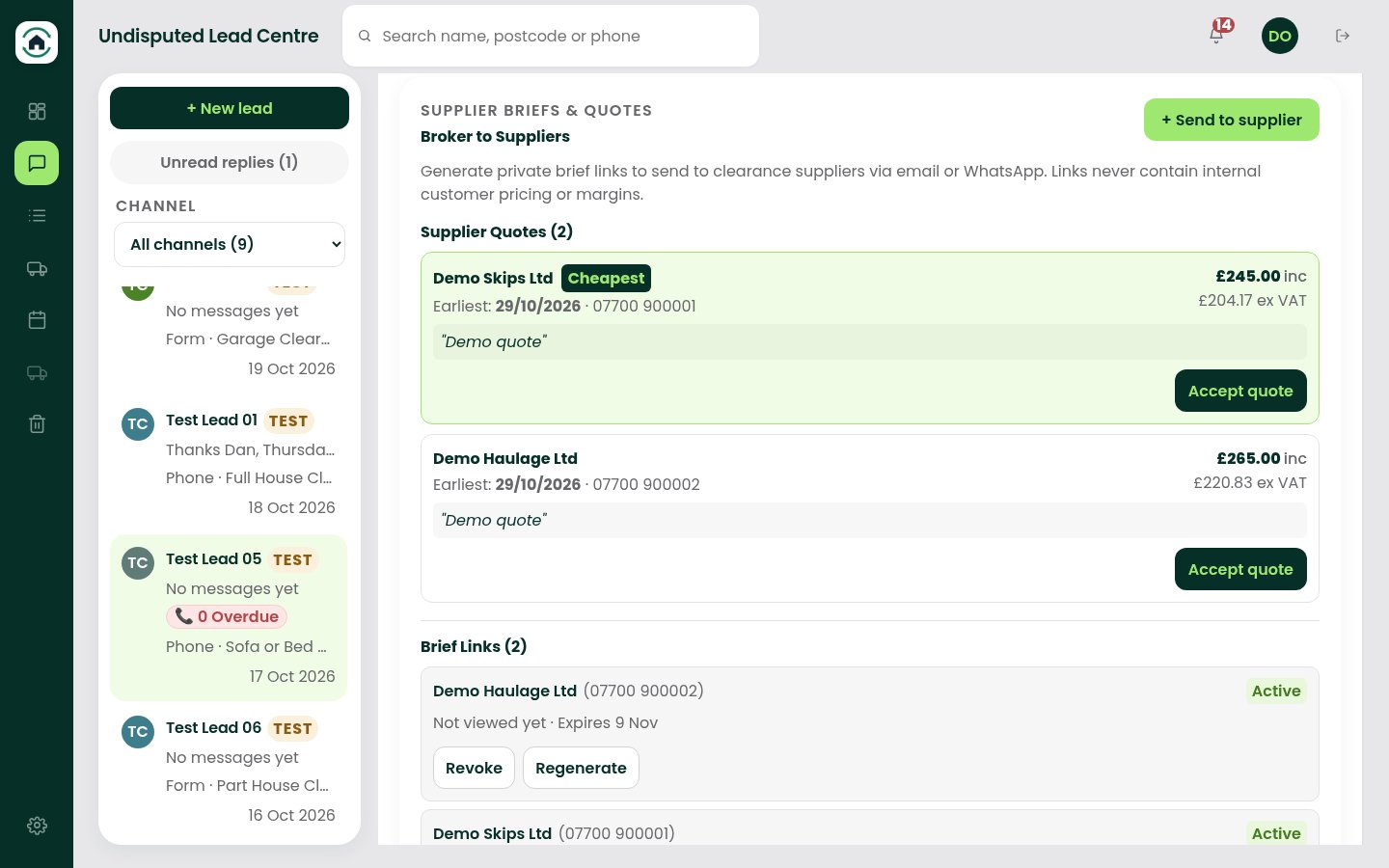Open the trash bin icon in sidebar
This screenshot has height=868, width=1389.
coord(37,424)
